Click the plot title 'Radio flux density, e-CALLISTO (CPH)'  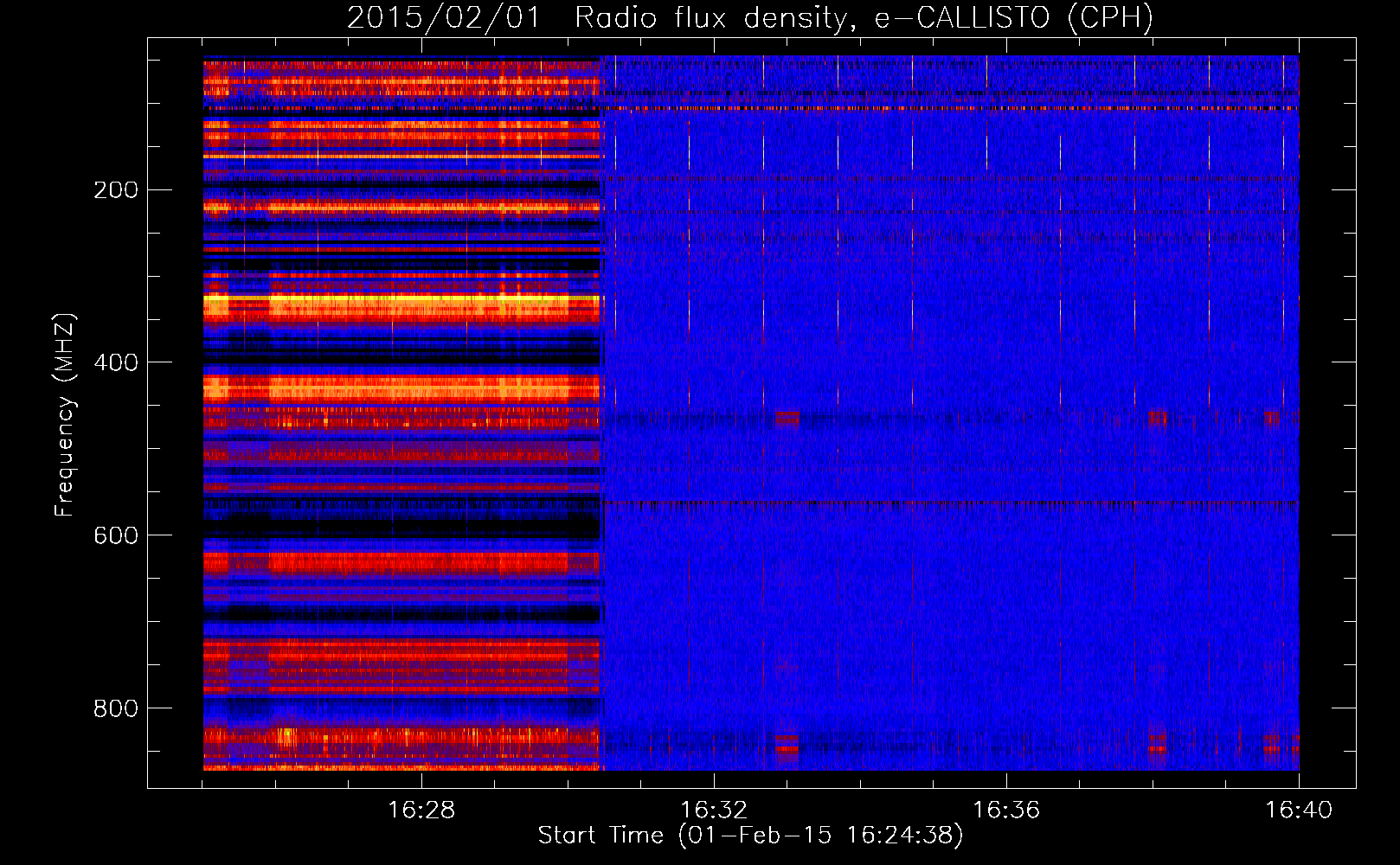[x=864, y=17]
